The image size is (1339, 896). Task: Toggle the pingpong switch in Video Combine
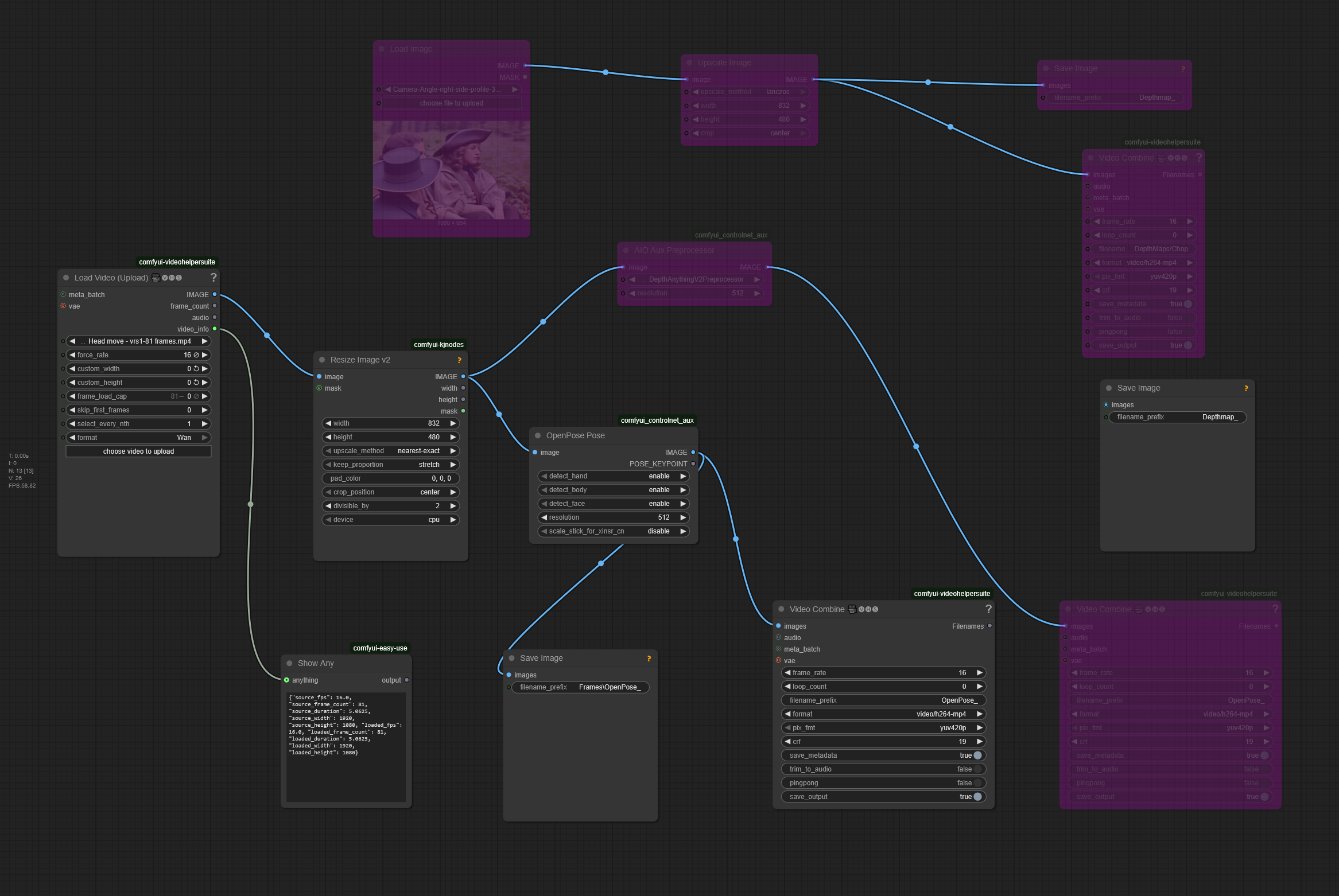point(977,783)
